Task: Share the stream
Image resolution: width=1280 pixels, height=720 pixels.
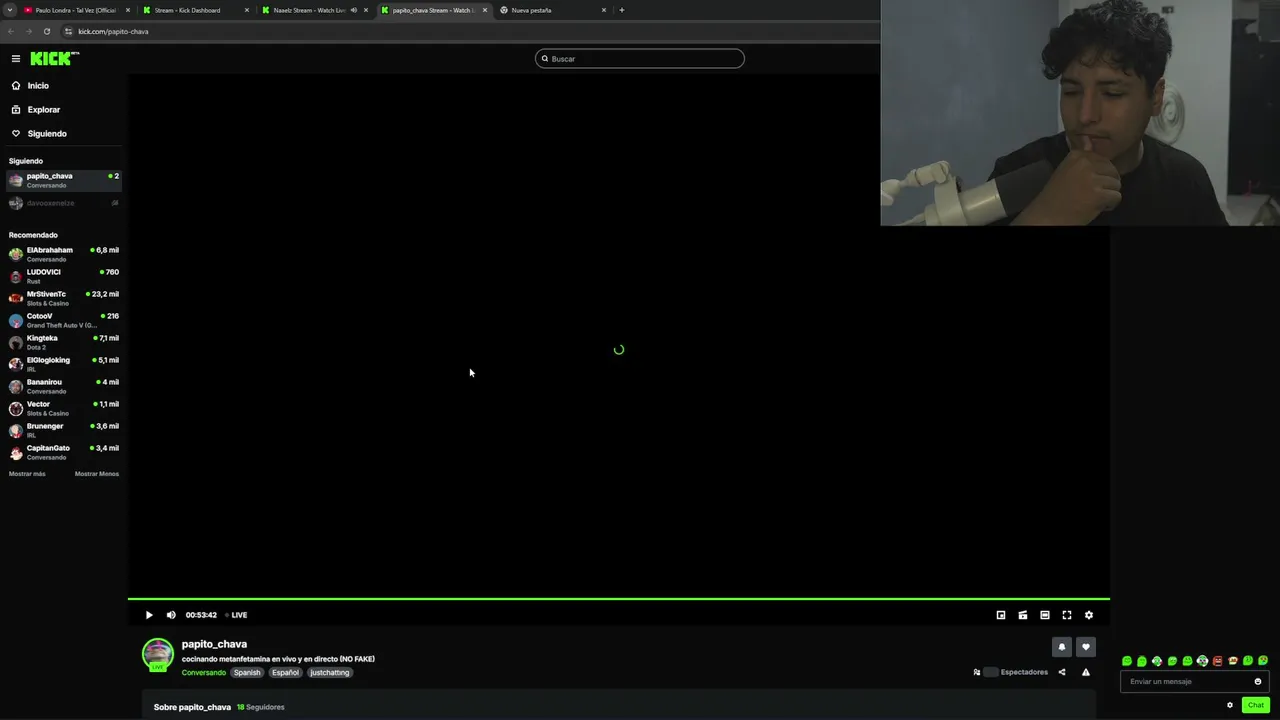Action: 1062,672
